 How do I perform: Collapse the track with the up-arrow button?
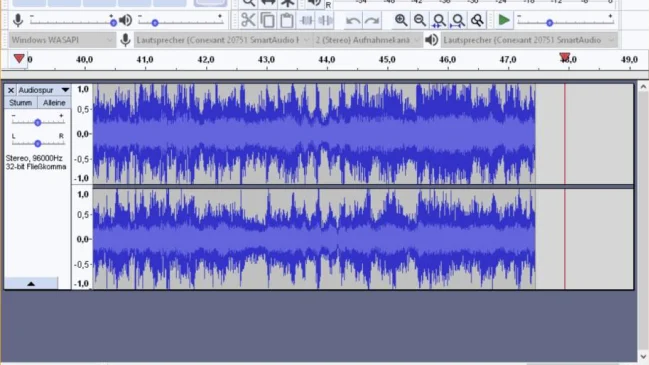31,283
